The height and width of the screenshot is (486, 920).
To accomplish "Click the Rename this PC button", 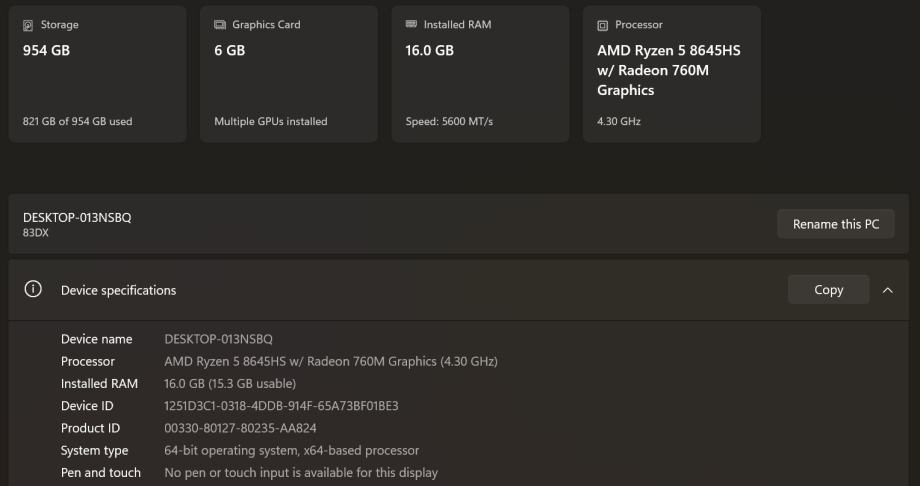I will coord(835,224).
